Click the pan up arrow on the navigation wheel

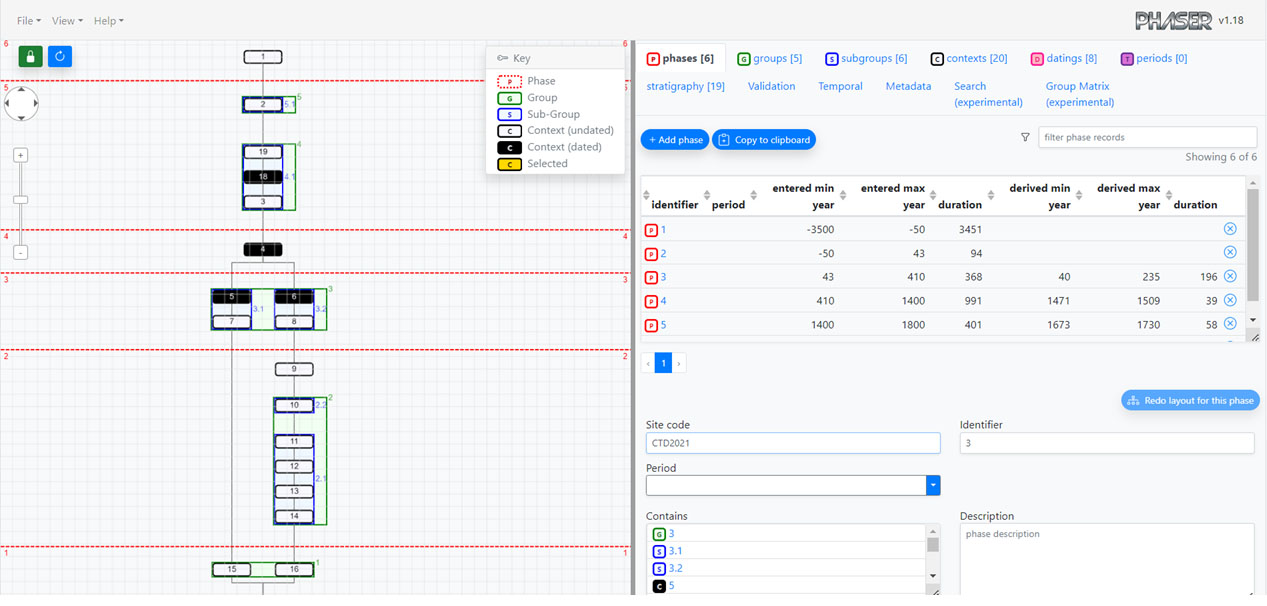[x=21, y=91]
